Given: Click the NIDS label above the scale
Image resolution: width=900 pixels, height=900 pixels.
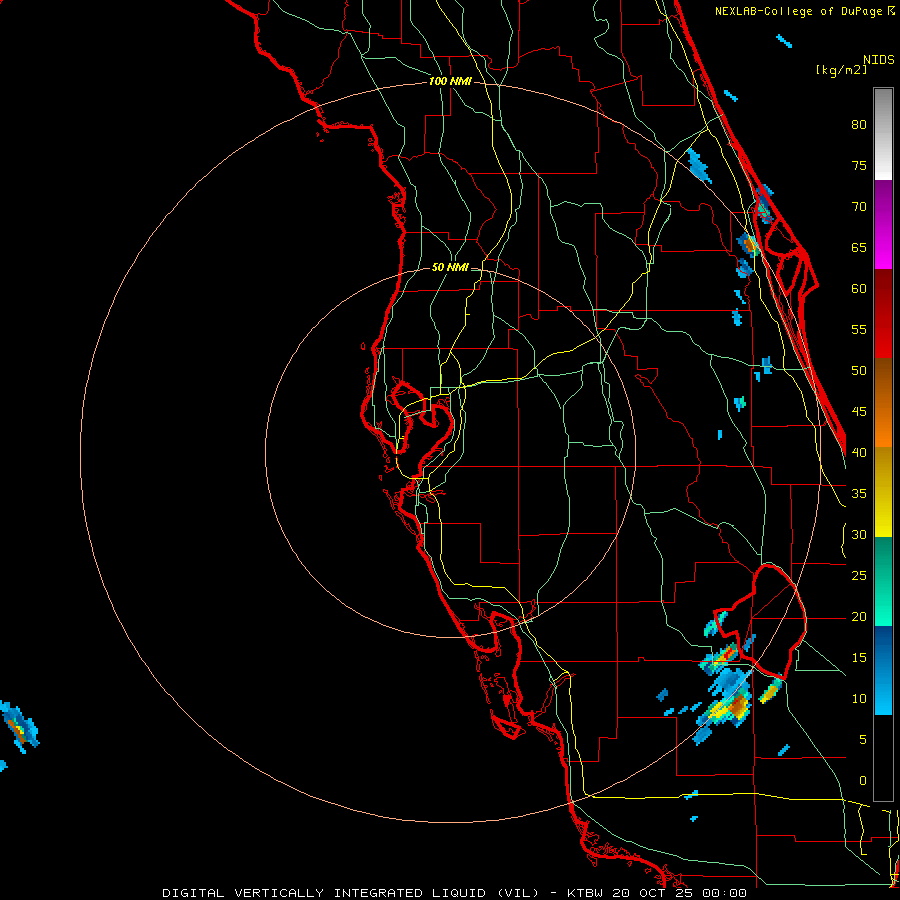Looking at the screenshot, I should [x=879, y=60].
